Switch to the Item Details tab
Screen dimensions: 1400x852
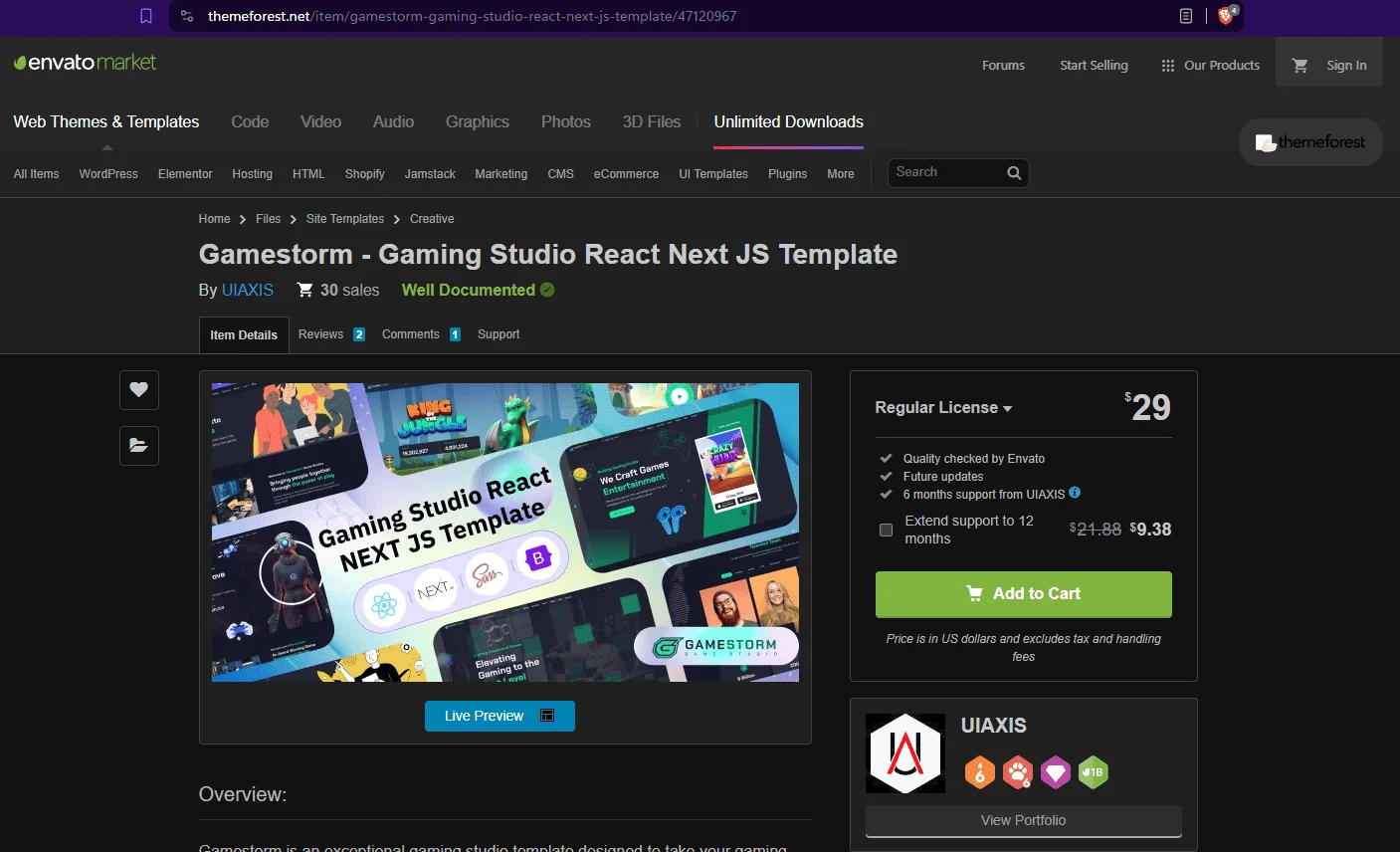click(244, 335)
